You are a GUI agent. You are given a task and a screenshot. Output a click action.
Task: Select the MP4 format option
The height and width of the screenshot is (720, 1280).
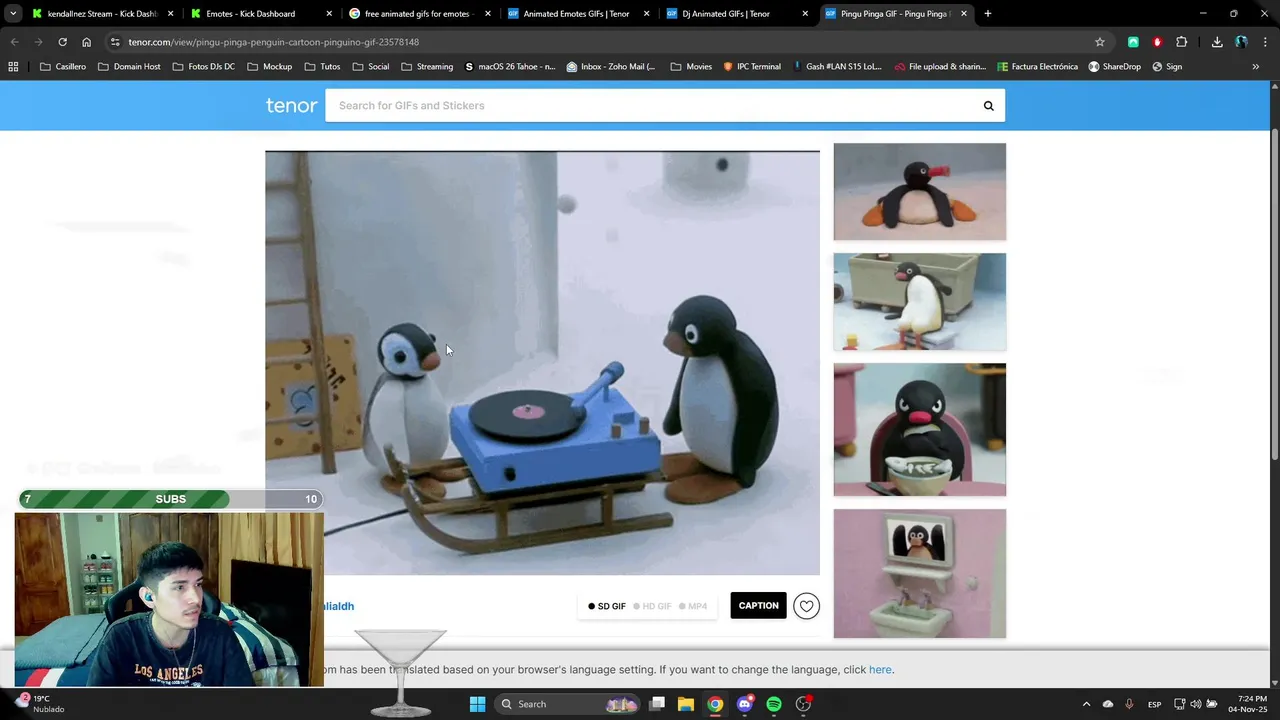pyautogui.click(x=693, y=606)
